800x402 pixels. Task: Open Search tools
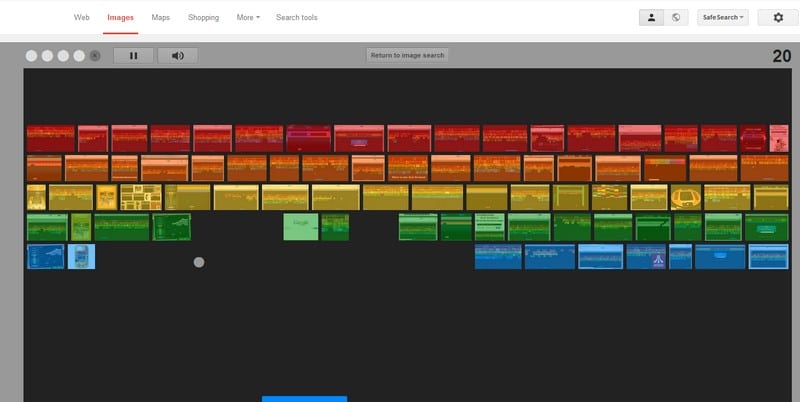[x=296, y=17]
